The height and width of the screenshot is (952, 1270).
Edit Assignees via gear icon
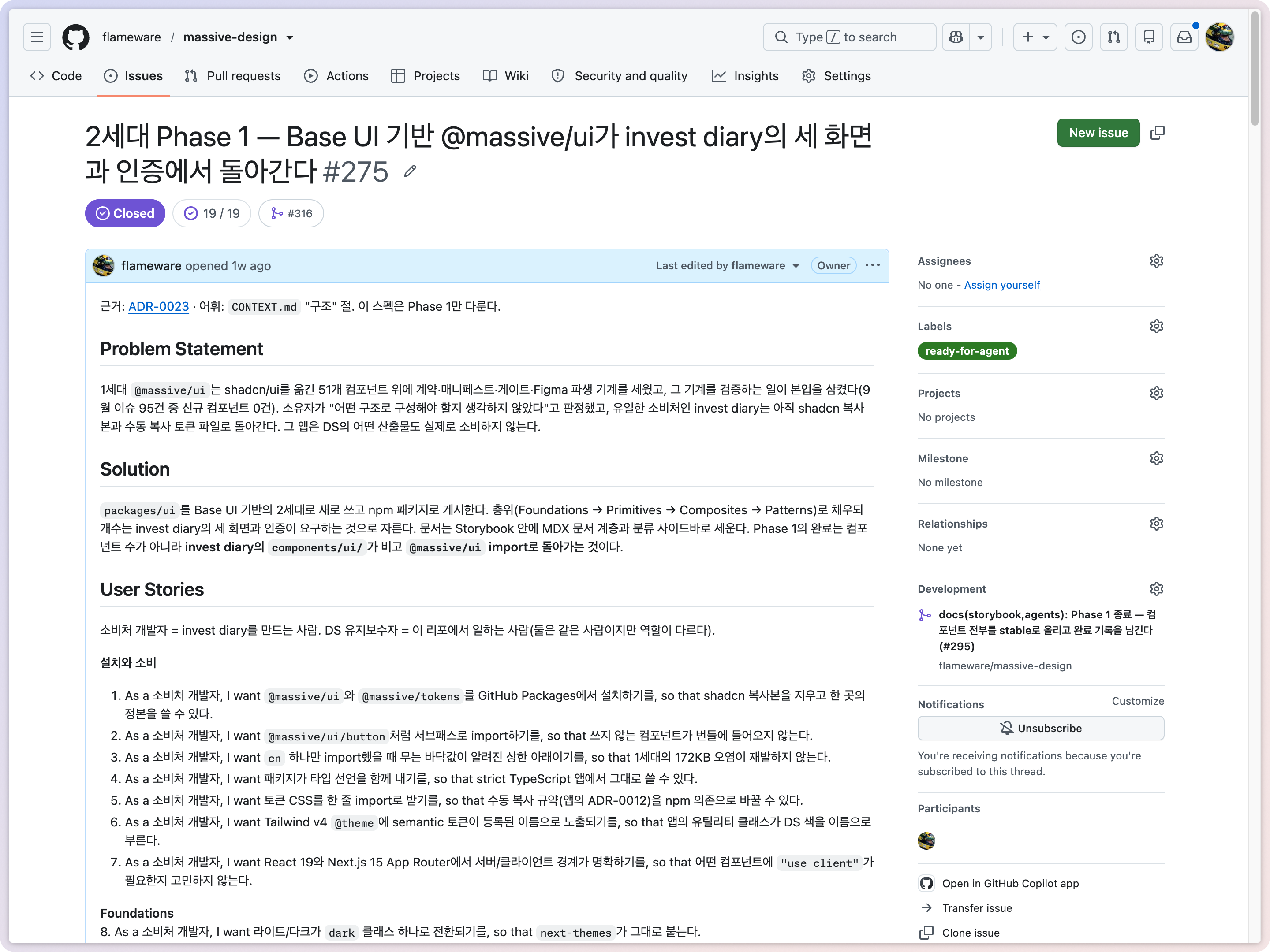click(x=1156, y=261)
